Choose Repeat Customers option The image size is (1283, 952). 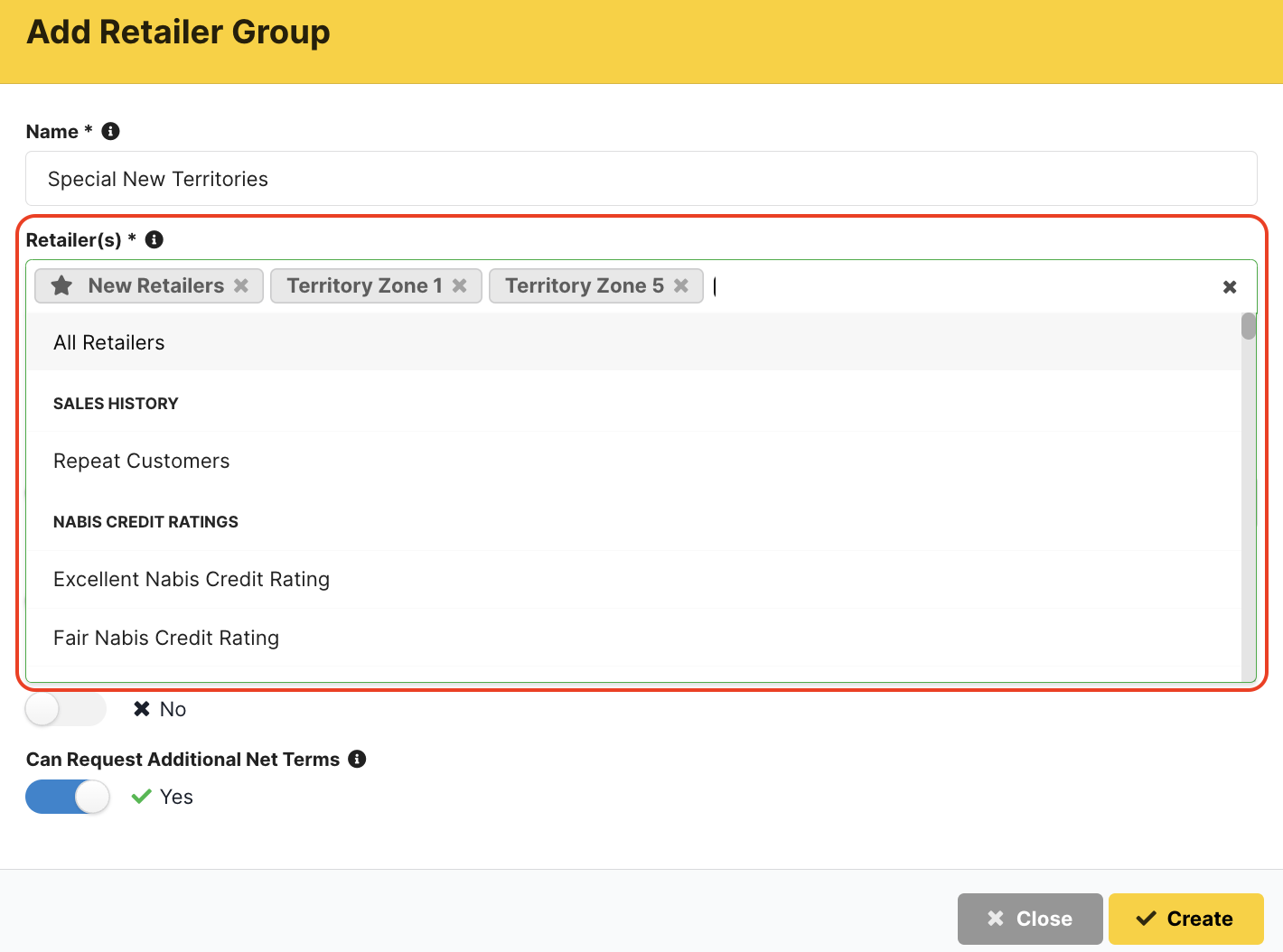pos(142,461)
